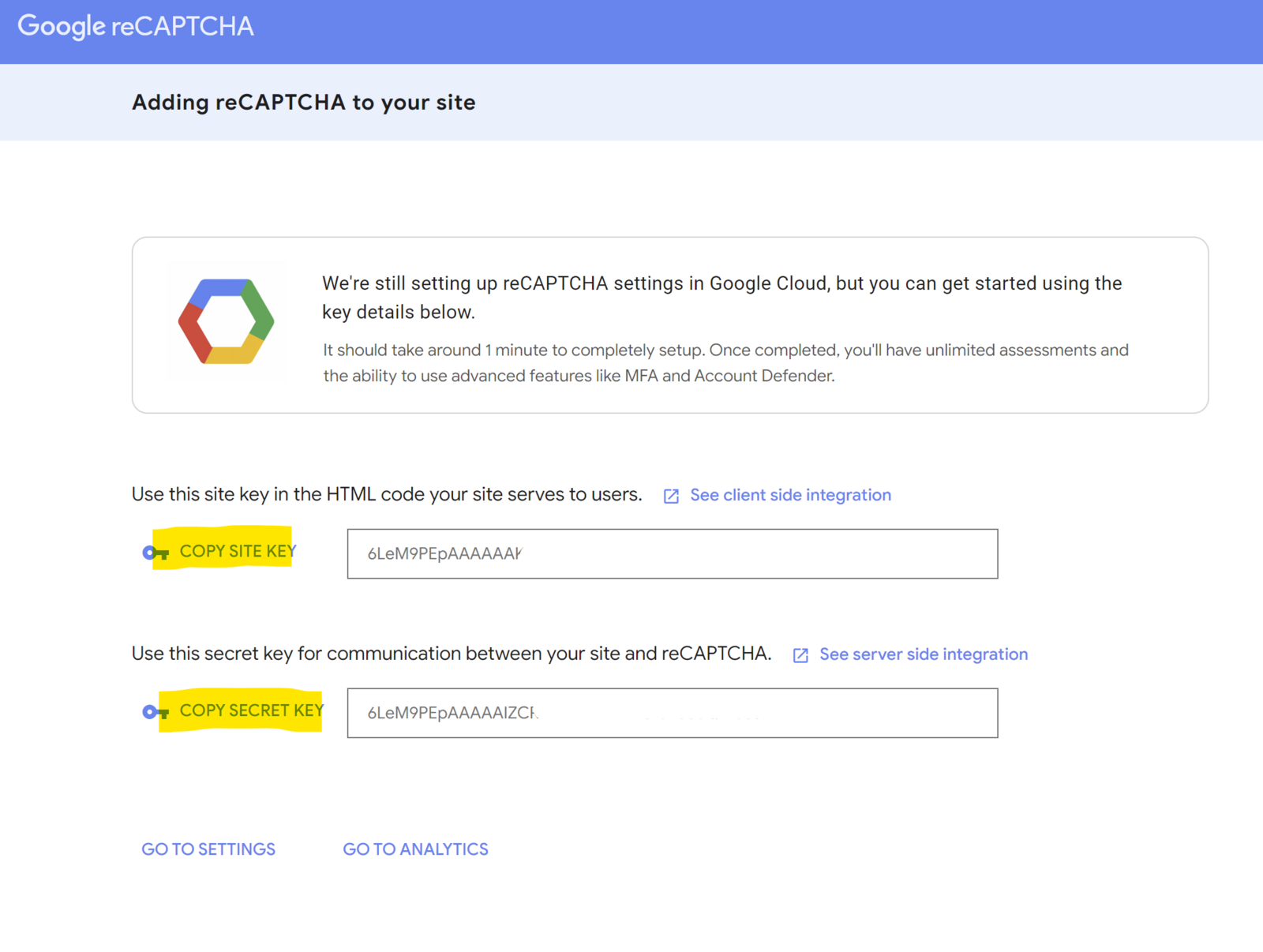Click the external-link icon before server side integration
The height and width of the screenshot is (952, 1263).
800,655
